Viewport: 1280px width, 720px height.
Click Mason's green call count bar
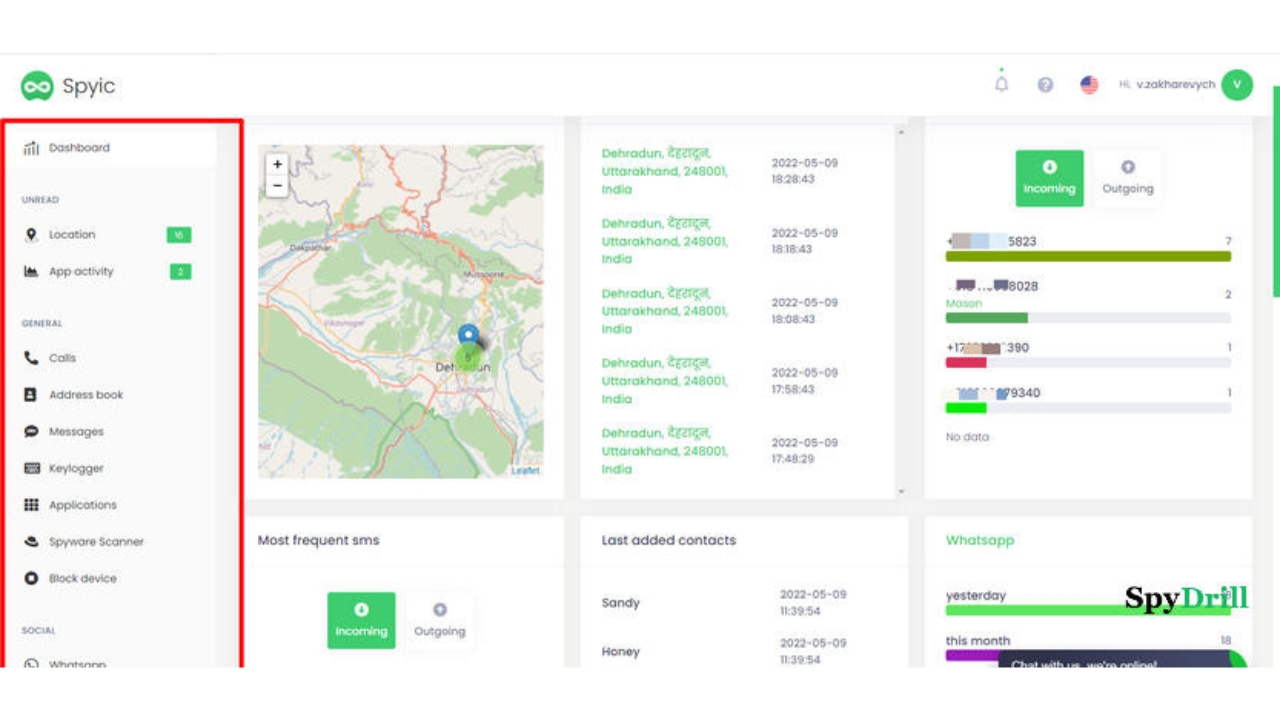987,318
